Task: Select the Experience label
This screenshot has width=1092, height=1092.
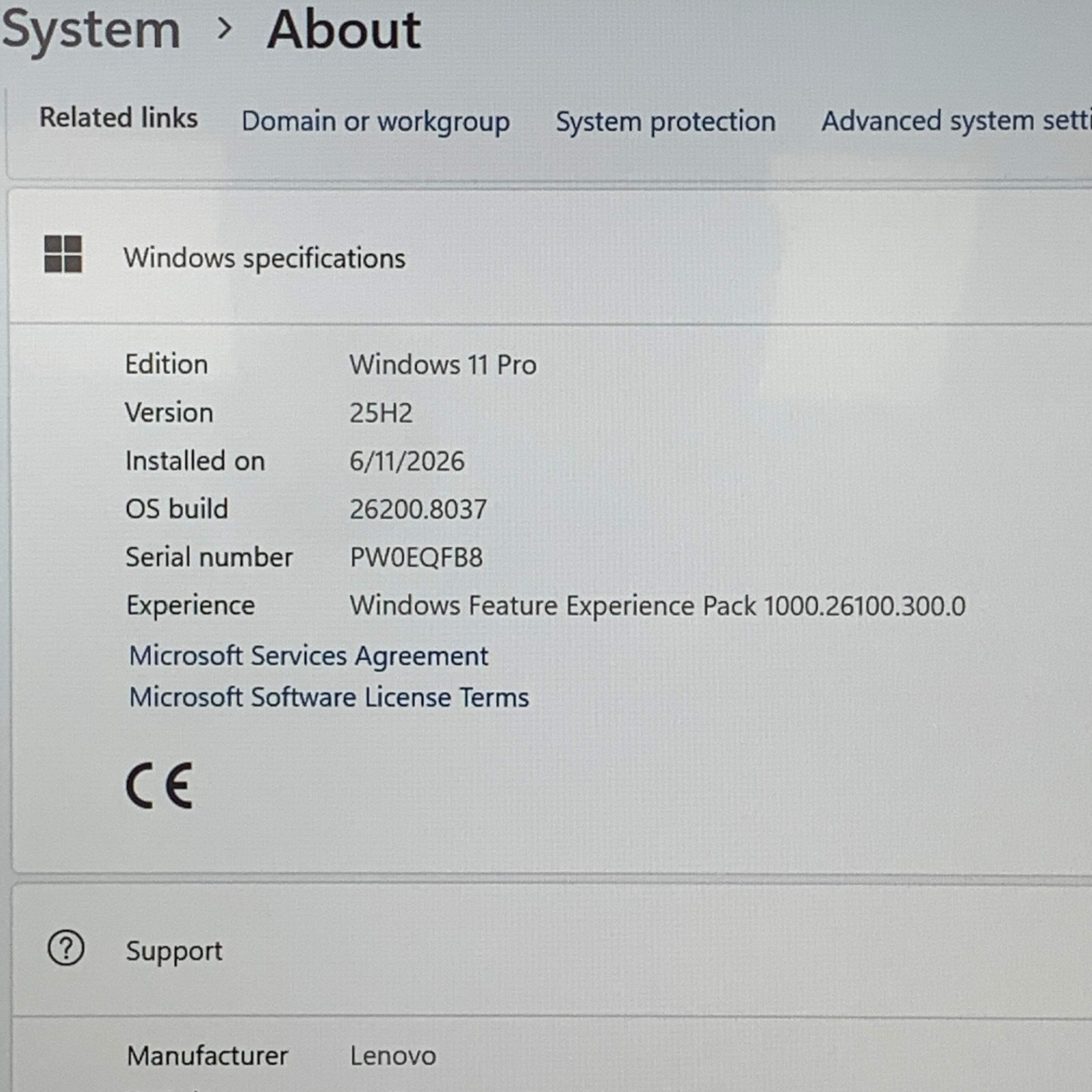Action: pos(190,605)
